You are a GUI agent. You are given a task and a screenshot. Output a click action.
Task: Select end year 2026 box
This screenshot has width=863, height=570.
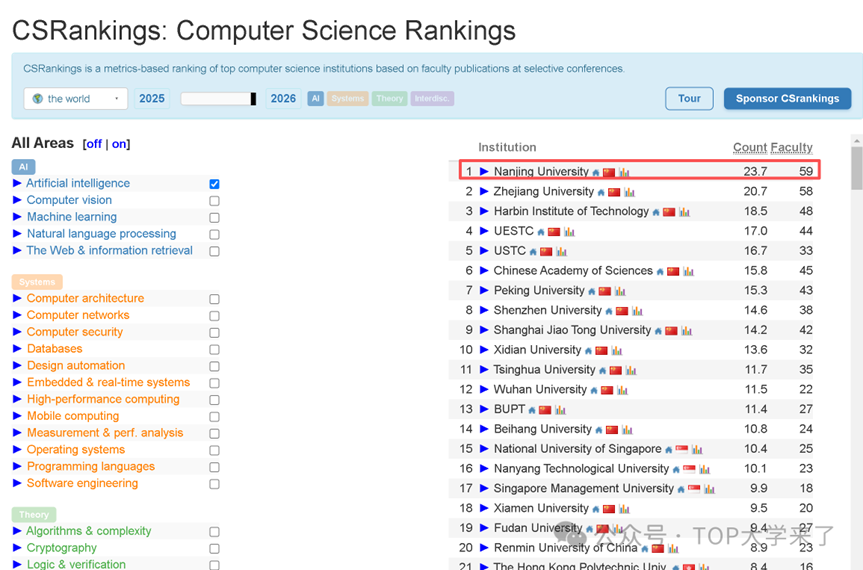(x=283, y=98)
